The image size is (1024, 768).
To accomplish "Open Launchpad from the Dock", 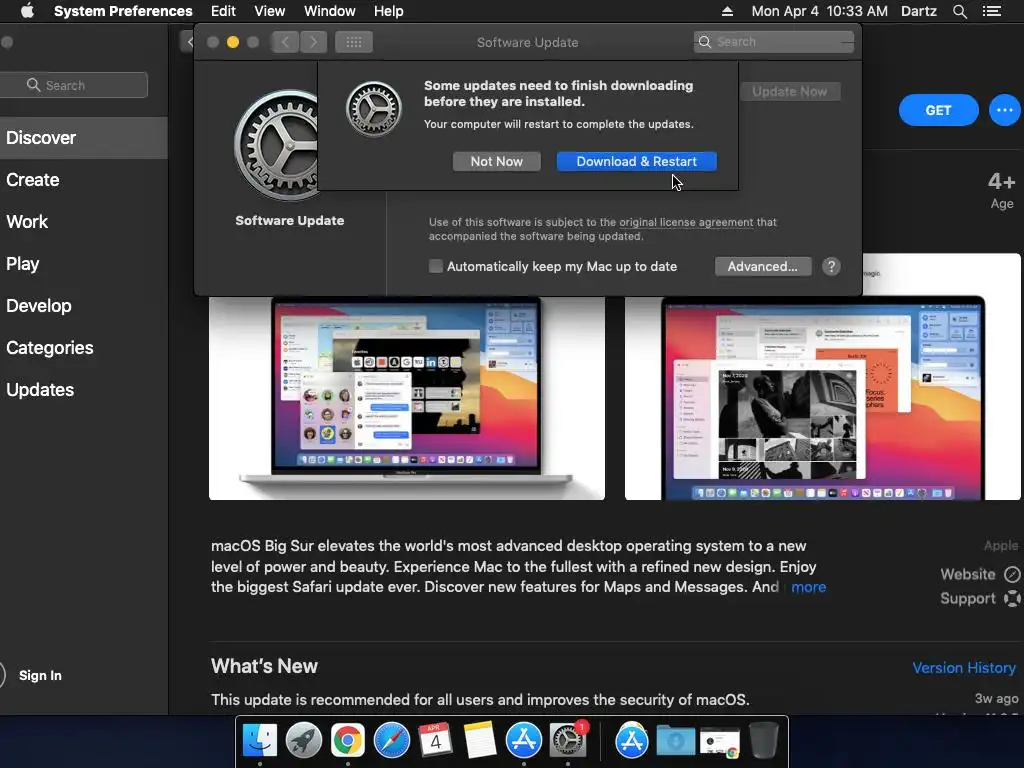I will tap(304, 741).
